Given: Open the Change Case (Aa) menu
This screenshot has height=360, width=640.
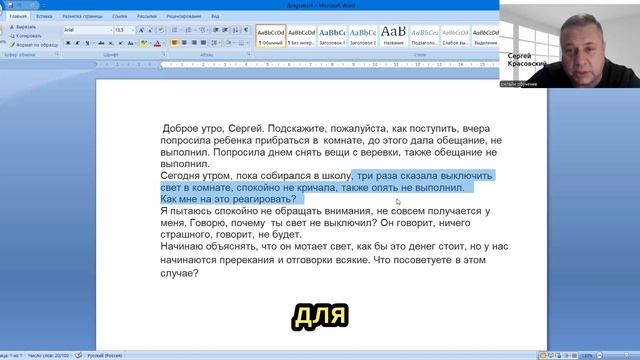Looking at the screenshot, I should click(x=131, y=43).
